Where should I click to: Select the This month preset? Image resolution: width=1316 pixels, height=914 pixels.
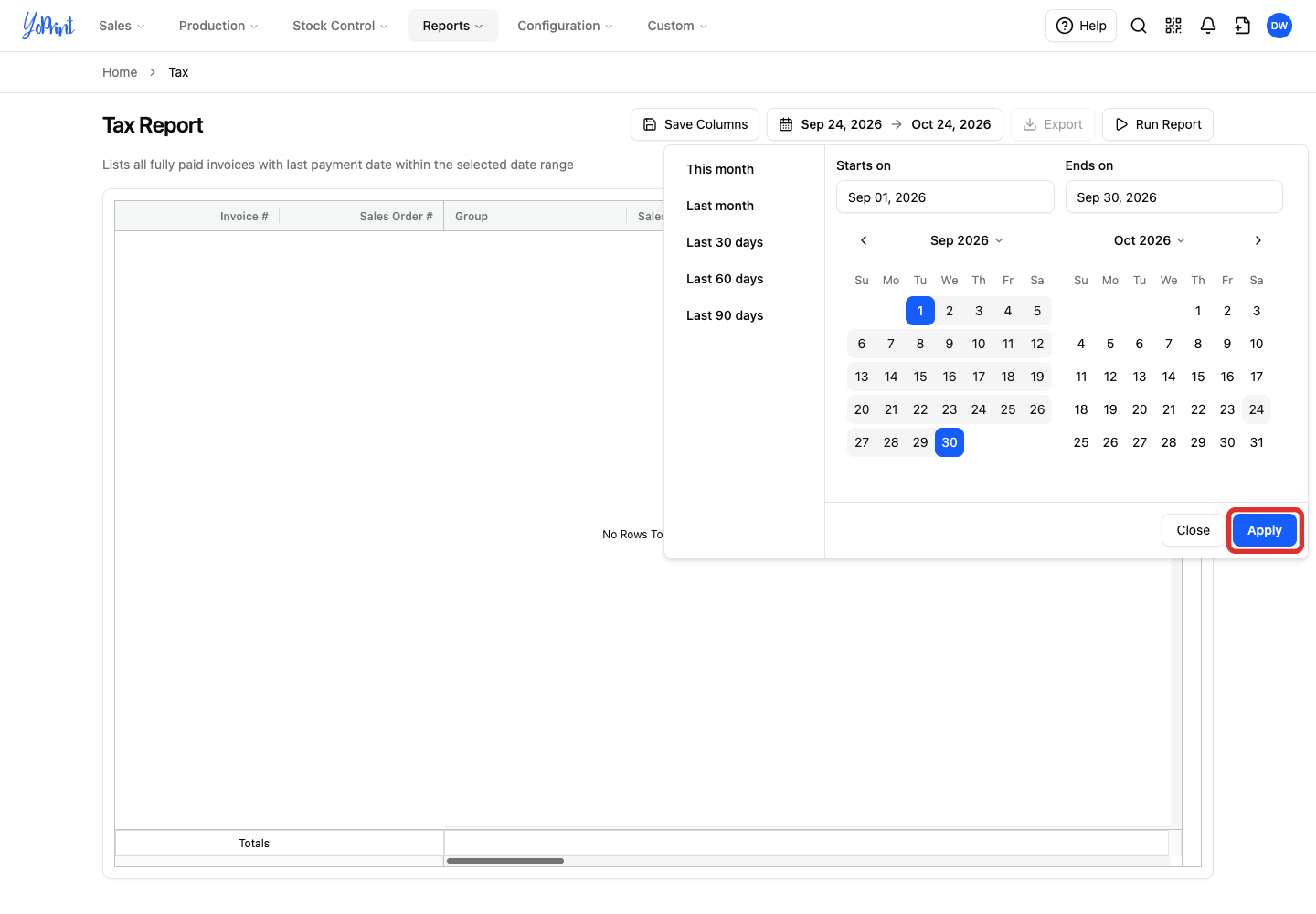(x=720, y=169)
